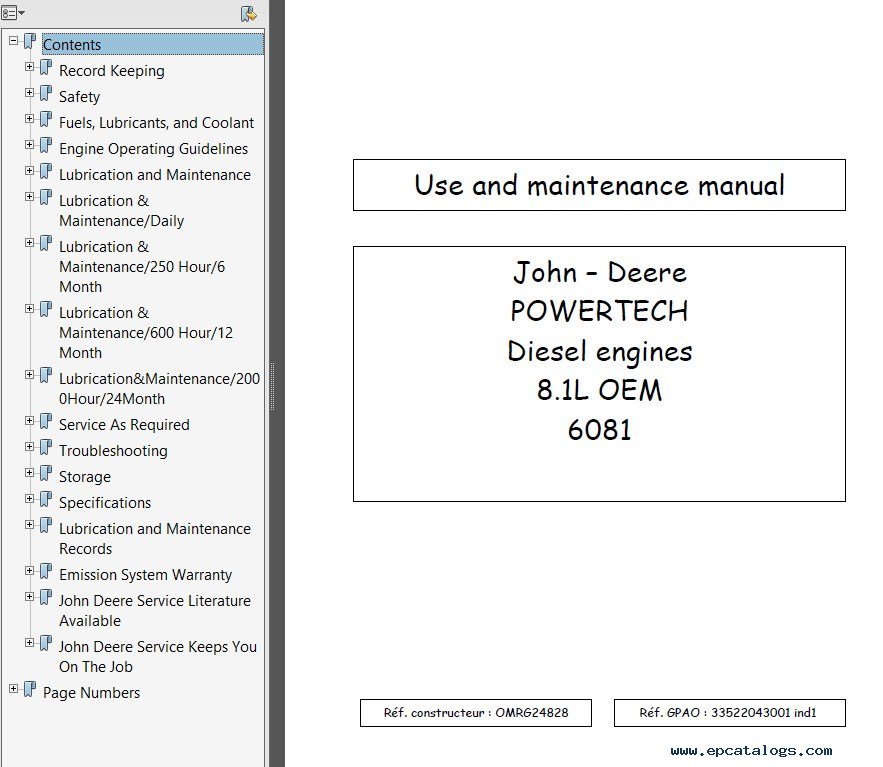This screenshot has height=767, width=883.
Task: Open the Record Keeping bookmark
Action: 112,71
